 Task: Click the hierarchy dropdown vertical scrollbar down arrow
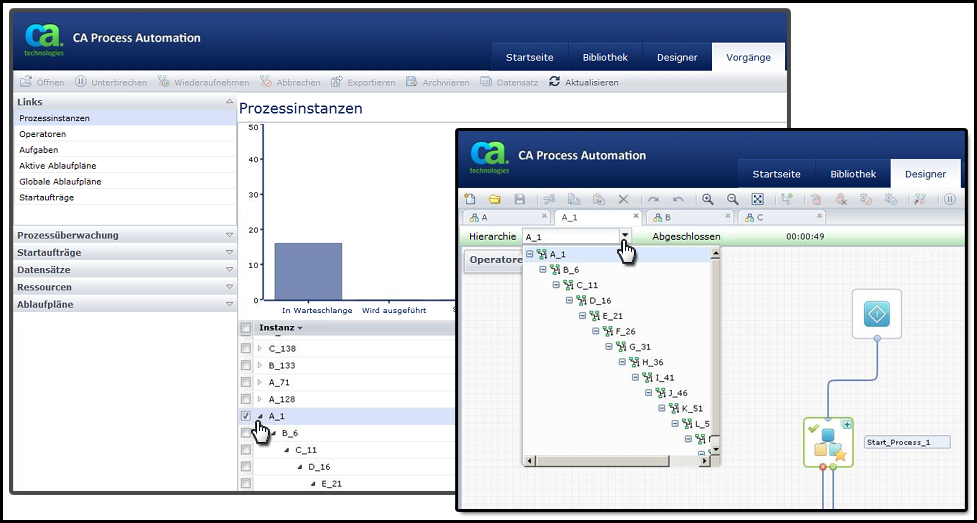715,450
